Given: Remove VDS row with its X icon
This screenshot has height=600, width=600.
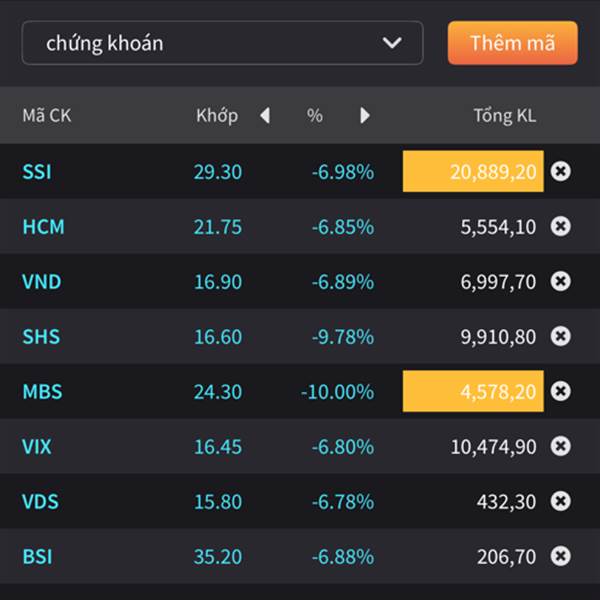Looking at the screenshot, I should [x=561, y=501].
